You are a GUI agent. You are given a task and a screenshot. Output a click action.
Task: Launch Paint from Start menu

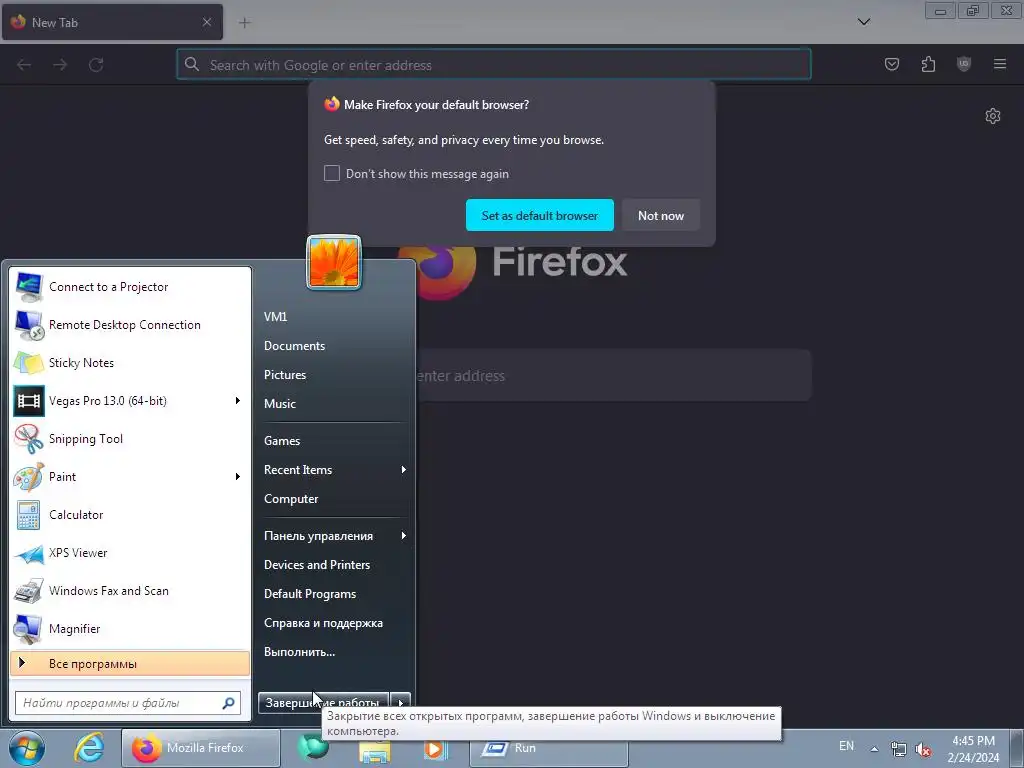tap(130, 477)
